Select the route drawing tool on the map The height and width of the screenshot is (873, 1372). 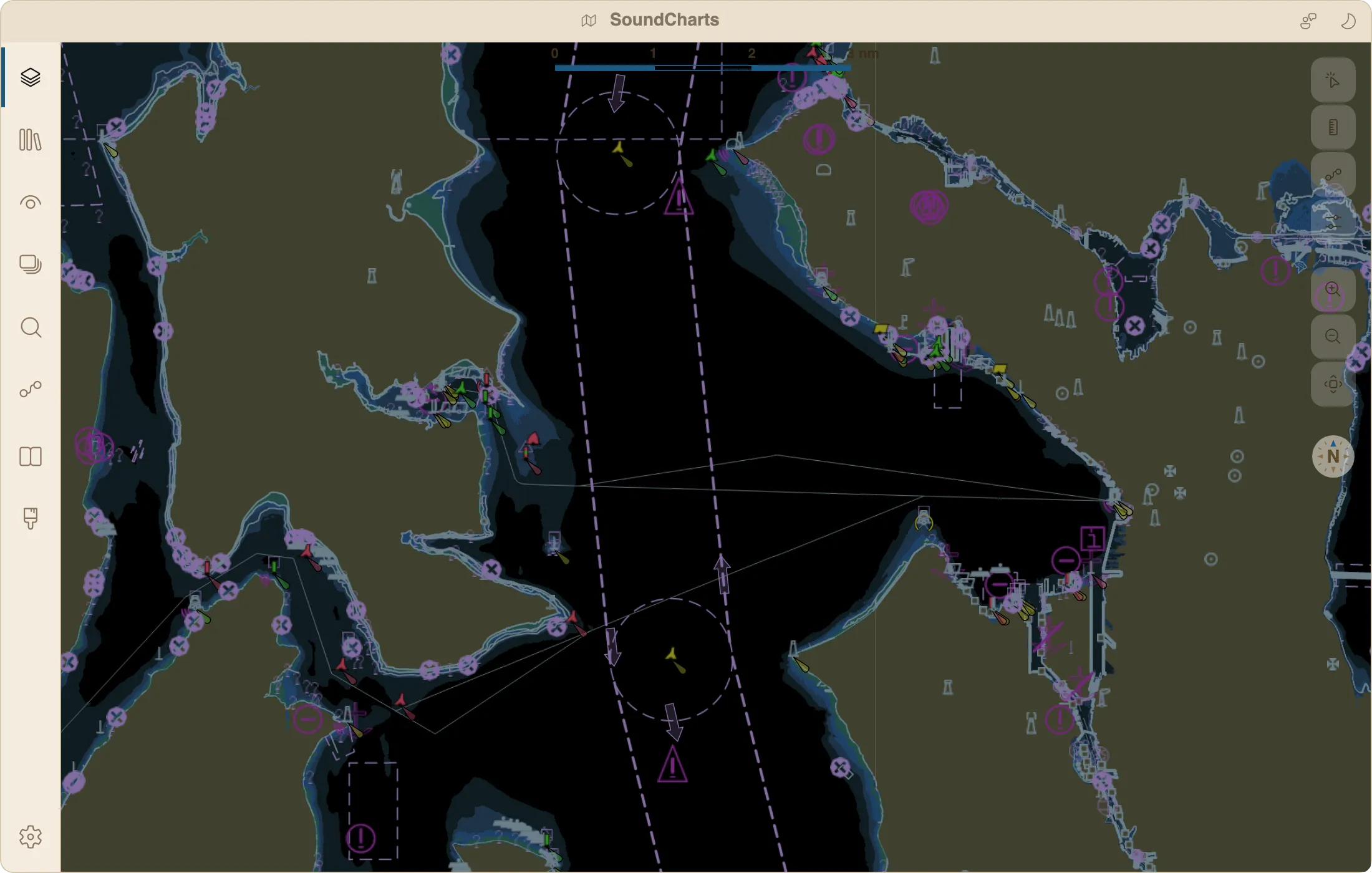(x=1333, y=175)
